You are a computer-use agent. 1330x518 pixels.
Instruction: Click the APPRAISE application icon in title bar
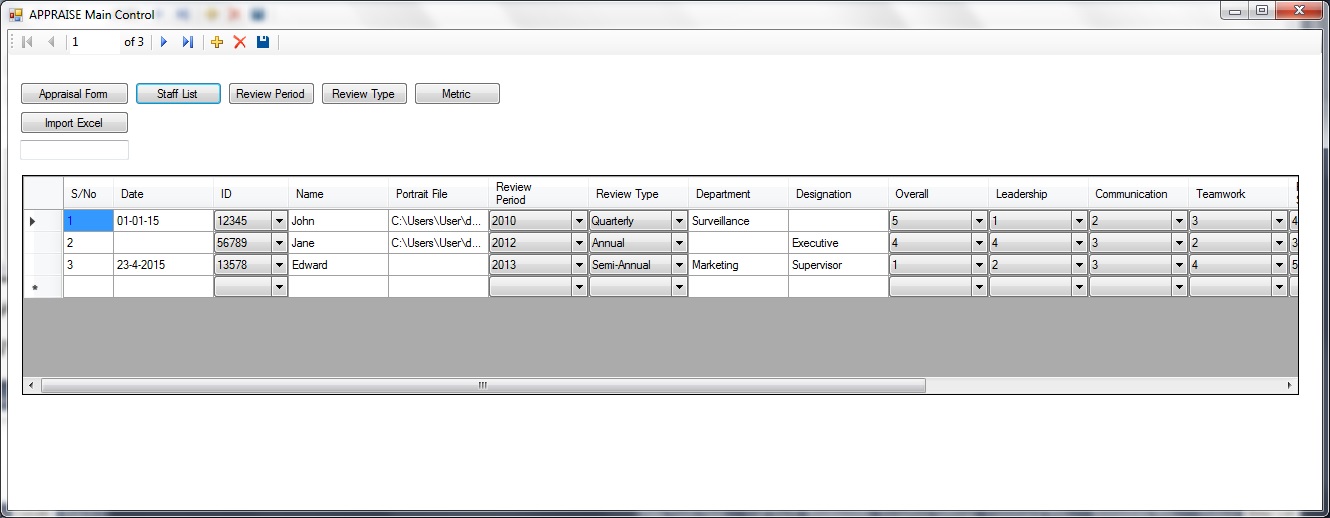pyautogui.click(x=15, y=15)
